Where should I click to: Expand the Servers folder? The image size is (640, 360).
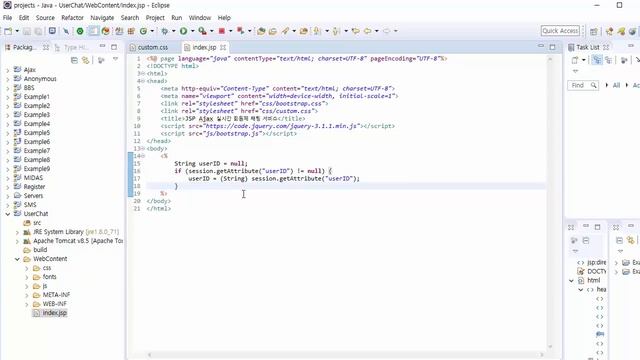[7, 196]
